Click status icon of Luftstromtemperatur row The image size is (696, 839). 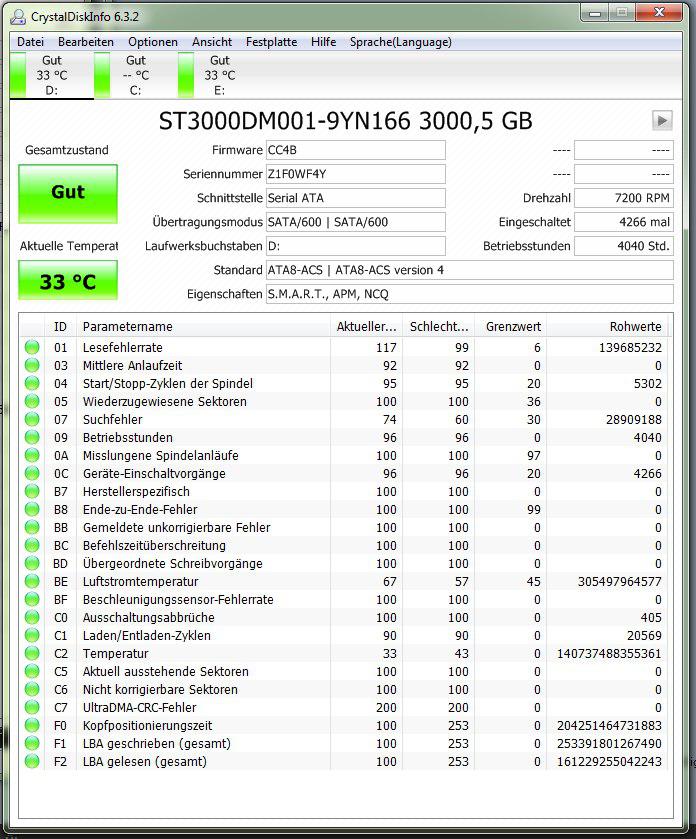coord(32,581)
